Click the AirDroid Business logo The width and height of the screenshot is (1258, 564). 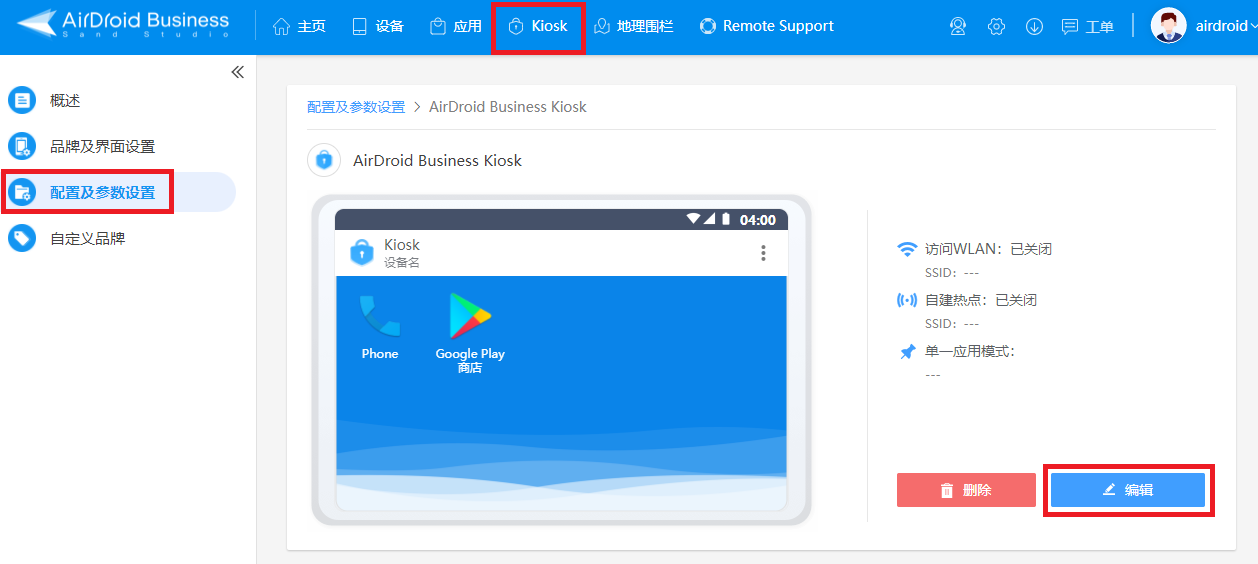click(x=123, y=25)
